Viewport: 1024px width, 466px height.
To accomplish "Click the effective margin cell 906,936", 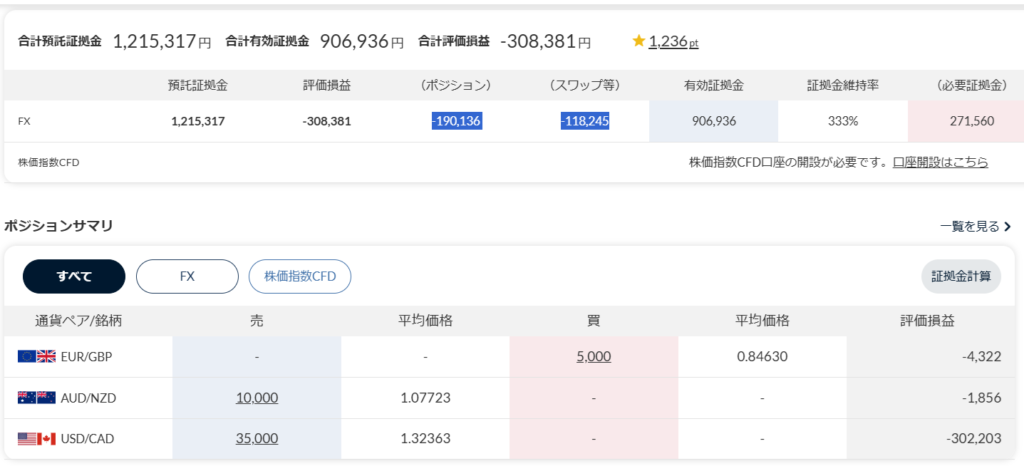I will click(x=713, y=121).
